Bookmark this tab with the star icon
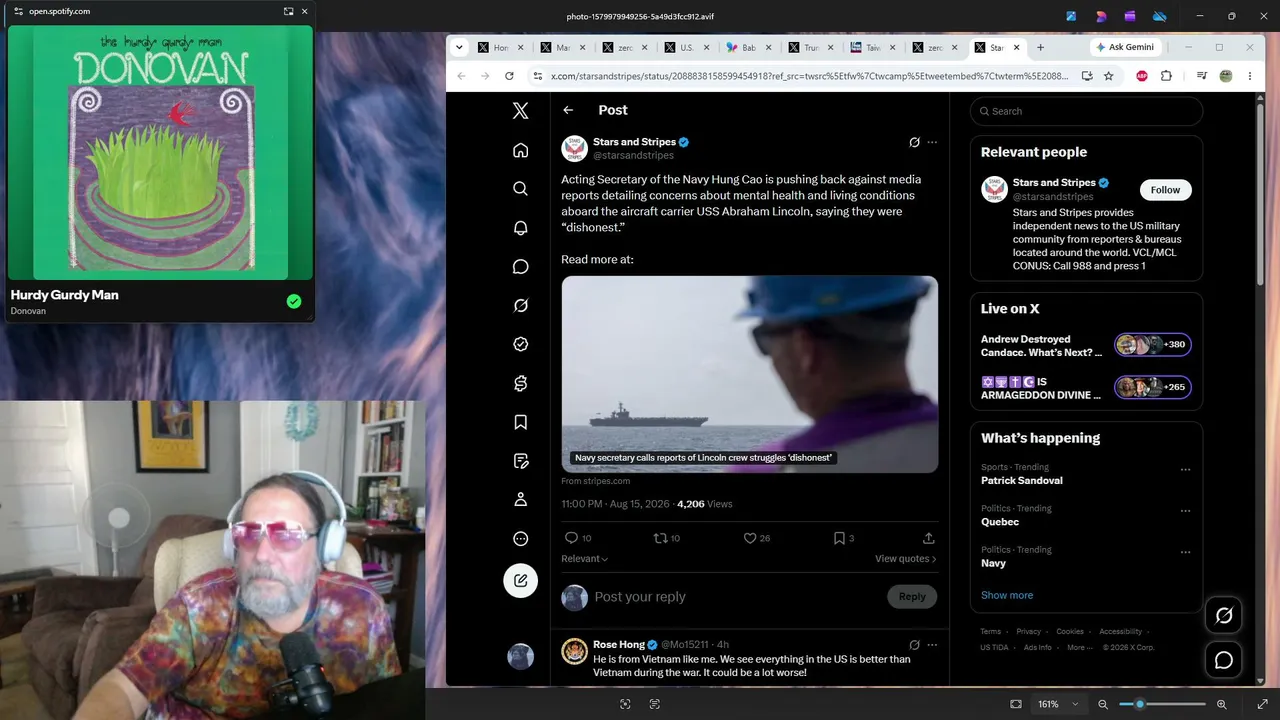 tap(1109, 76)
